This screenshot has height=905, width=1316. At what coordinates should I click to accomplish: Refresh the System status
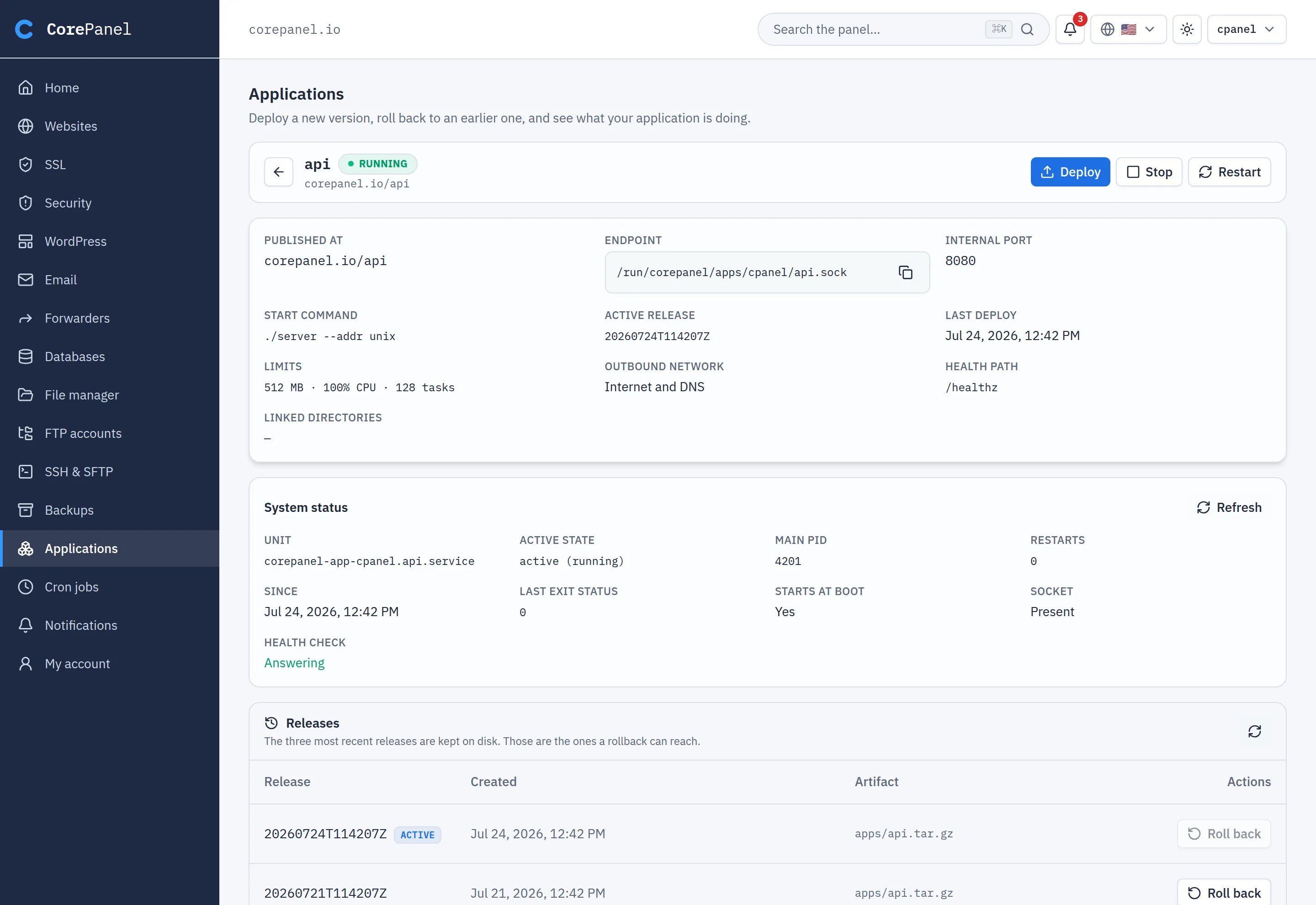pyautogui.click(x=1229, y=507)
